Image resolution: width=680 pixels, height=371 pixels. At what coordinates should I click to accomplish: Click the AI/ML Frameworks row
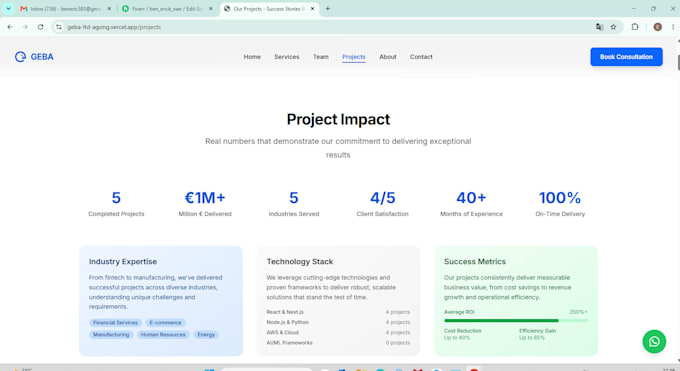(x=338, y=343)
